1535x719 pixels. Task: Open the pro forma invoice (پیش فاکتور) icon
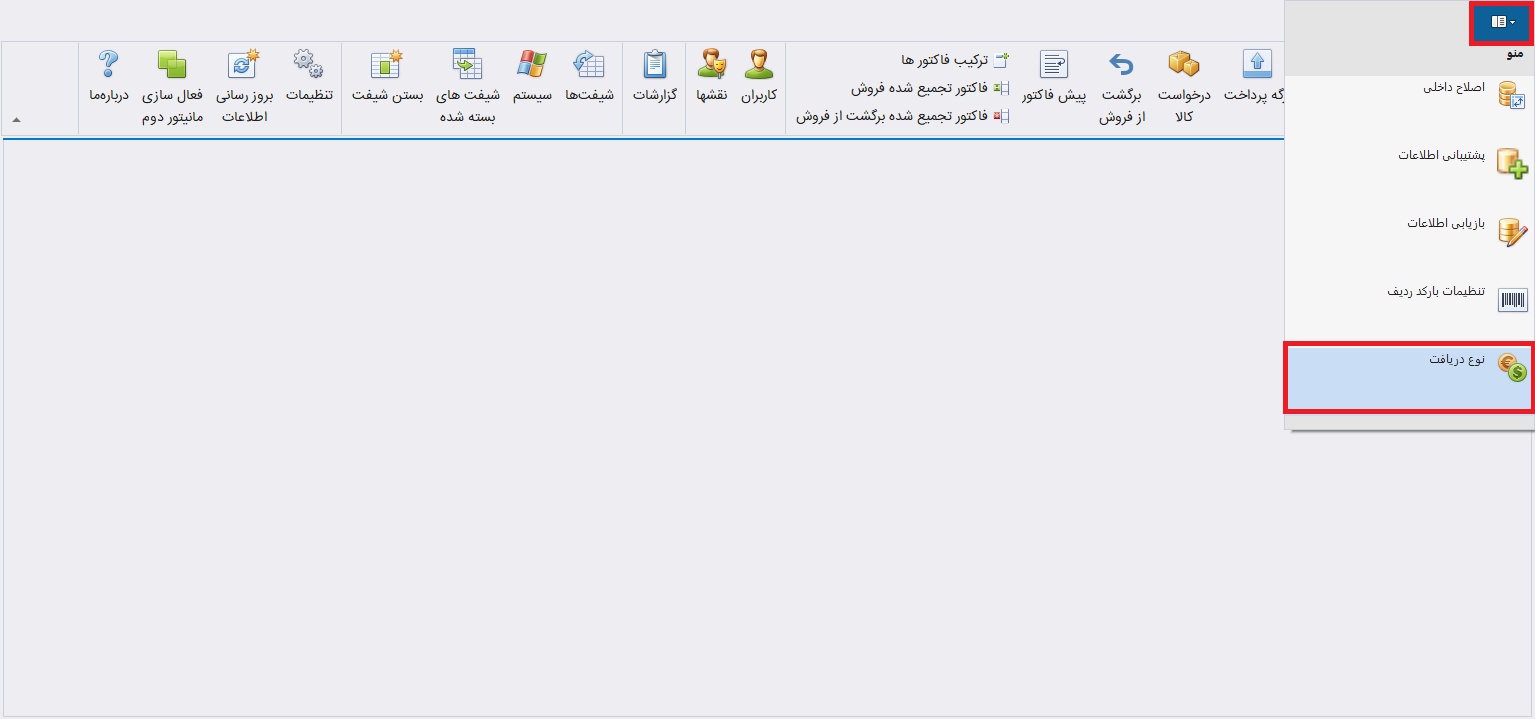coord(1053,66)
